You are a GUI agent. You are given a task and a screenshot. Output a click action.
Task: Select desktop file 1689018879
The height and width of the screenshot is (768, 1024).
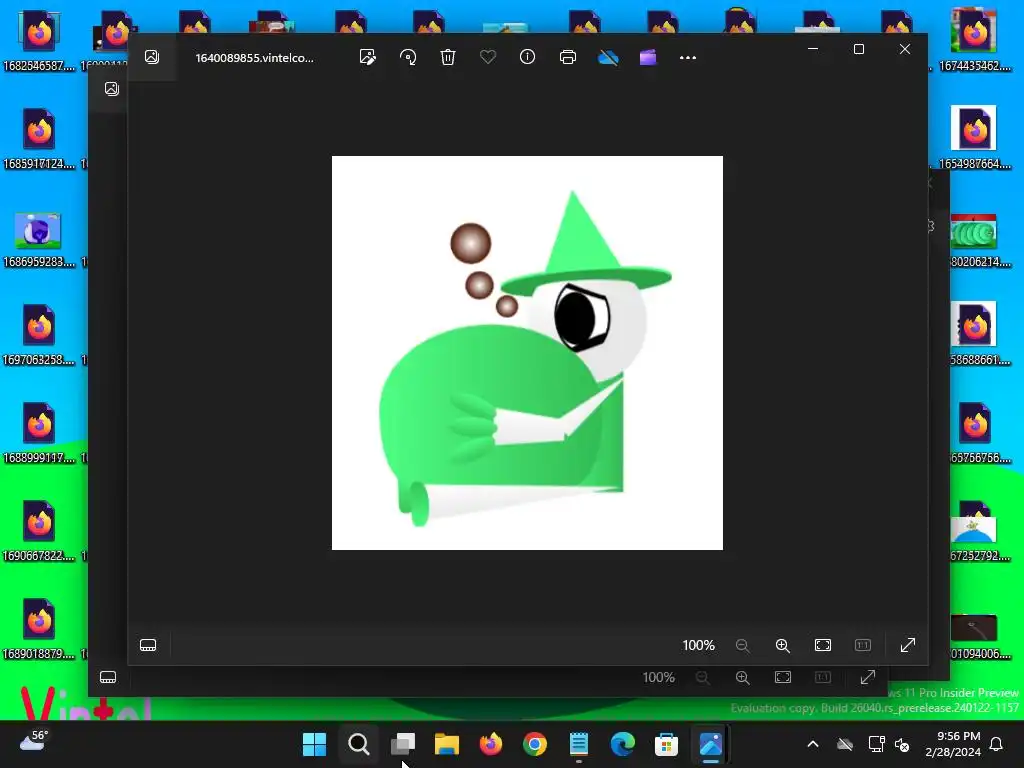39,628
